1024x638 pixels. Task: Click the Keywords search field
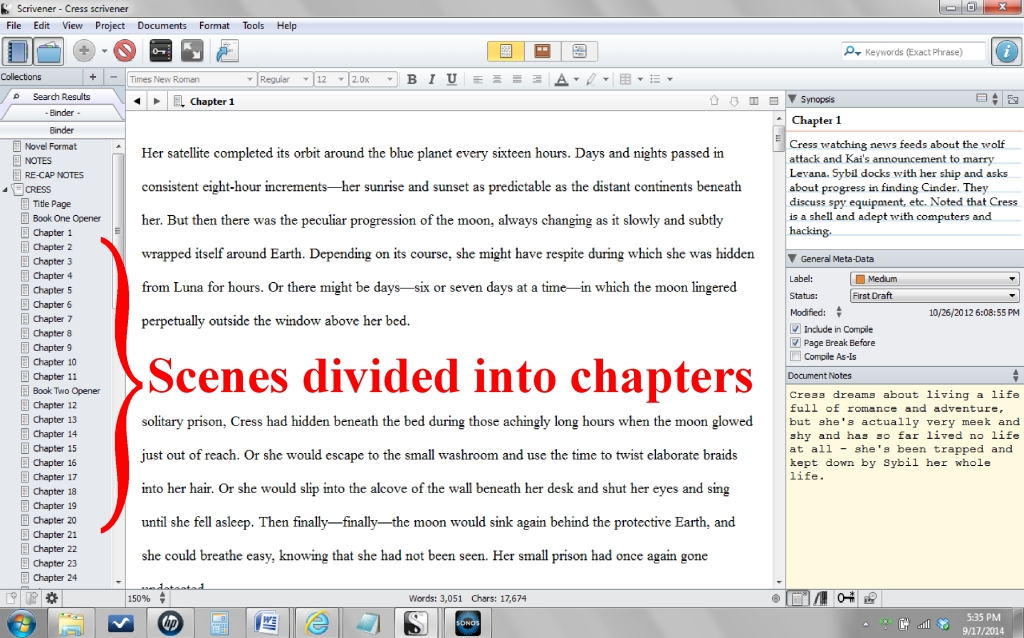913,52
